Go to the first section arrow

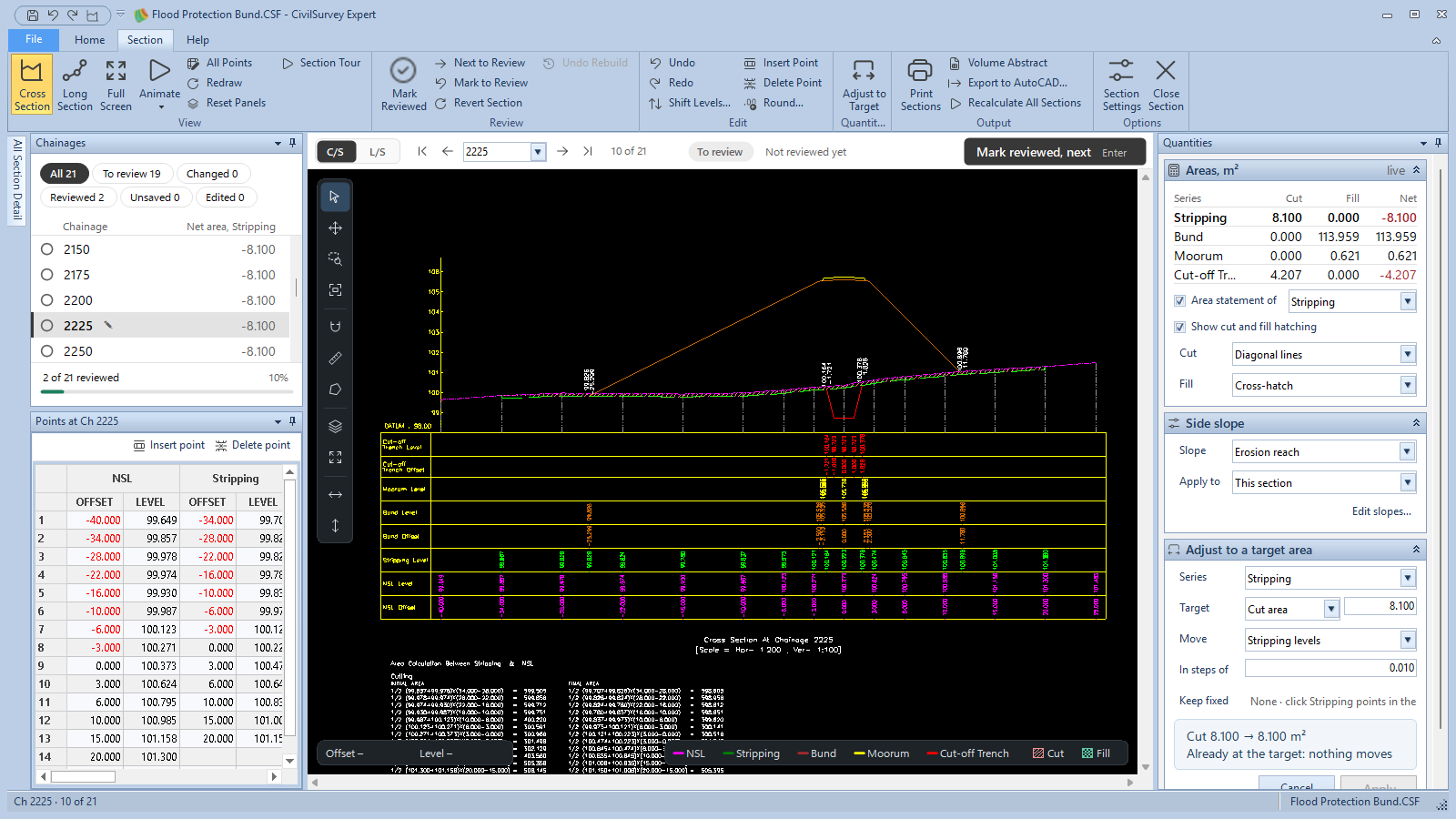click(422, 151)
